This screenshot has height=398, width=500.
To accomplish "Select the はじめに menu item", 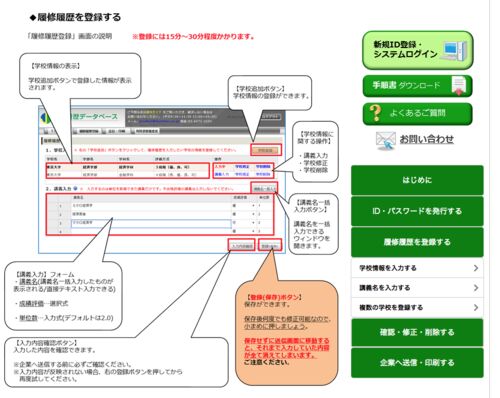I will tap(417, 180).
